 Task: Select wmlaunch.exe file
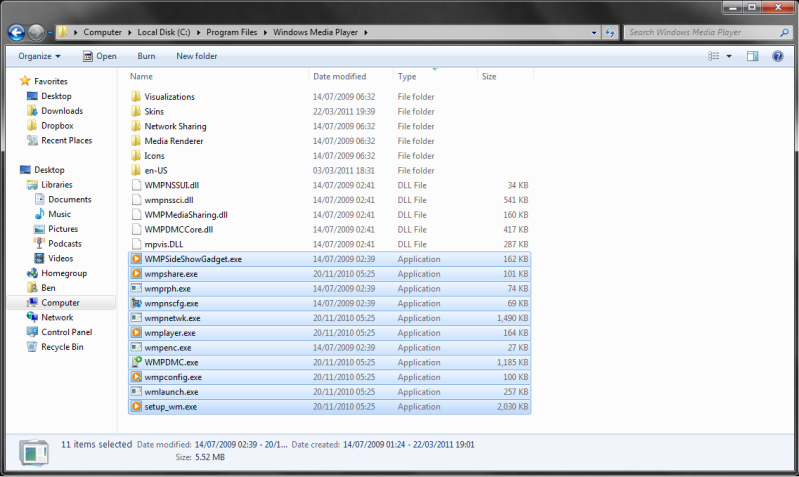[329, 392]
